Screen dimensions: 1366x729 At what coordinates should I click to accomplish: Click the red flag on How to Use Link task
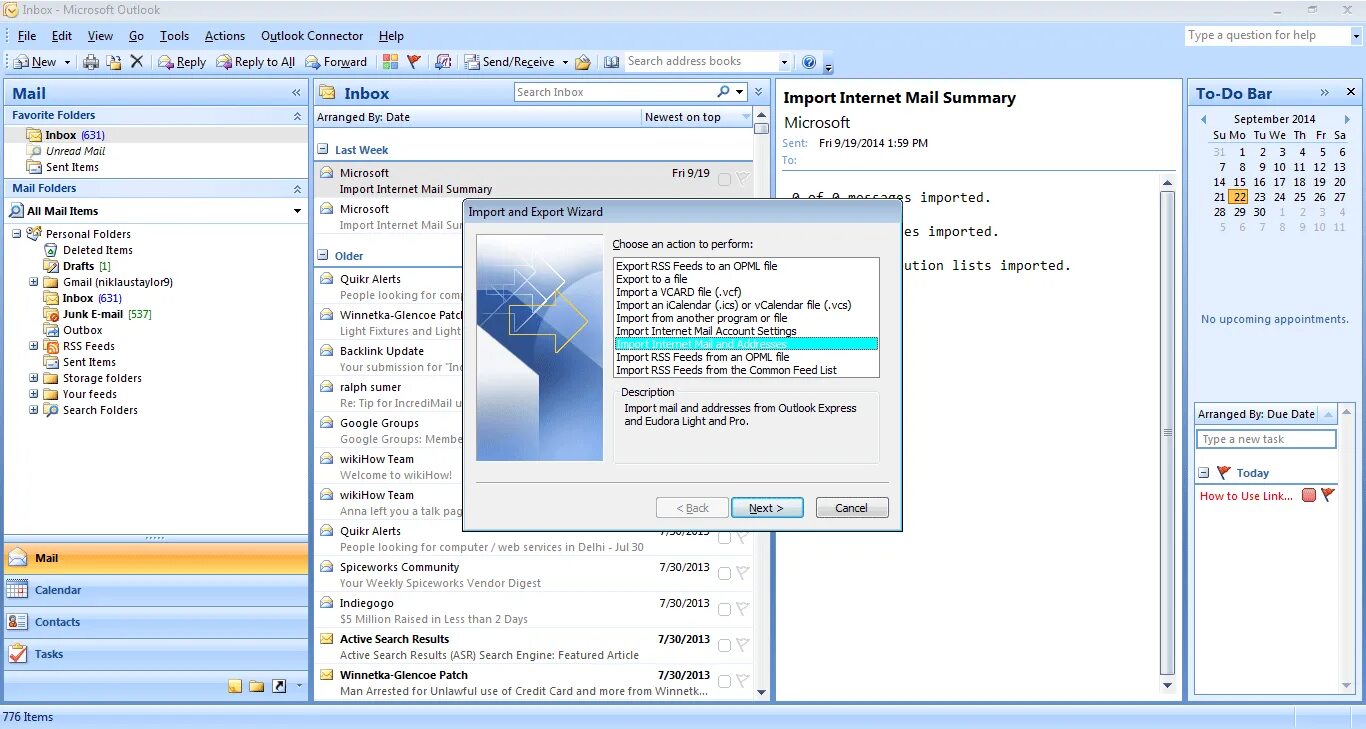(x=1327, y=495)
